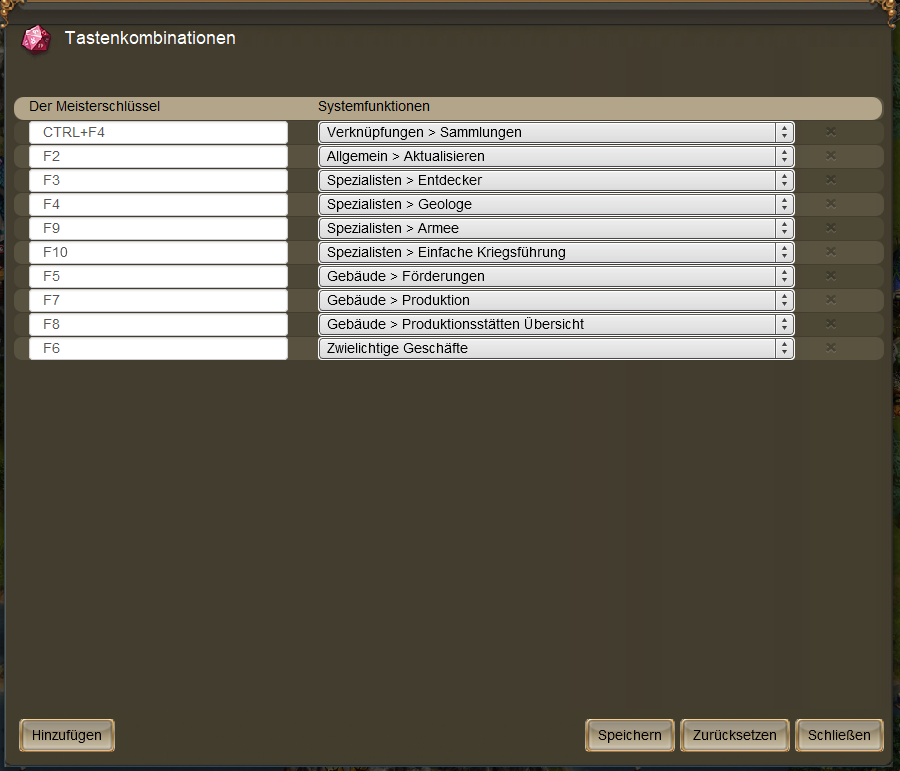Image resolution: width=900 pixels, height=771 pixels.
Task: Open Gebäude > Produktionsstätten Übersicht dropdown
Action: click(x=556, y=324)
